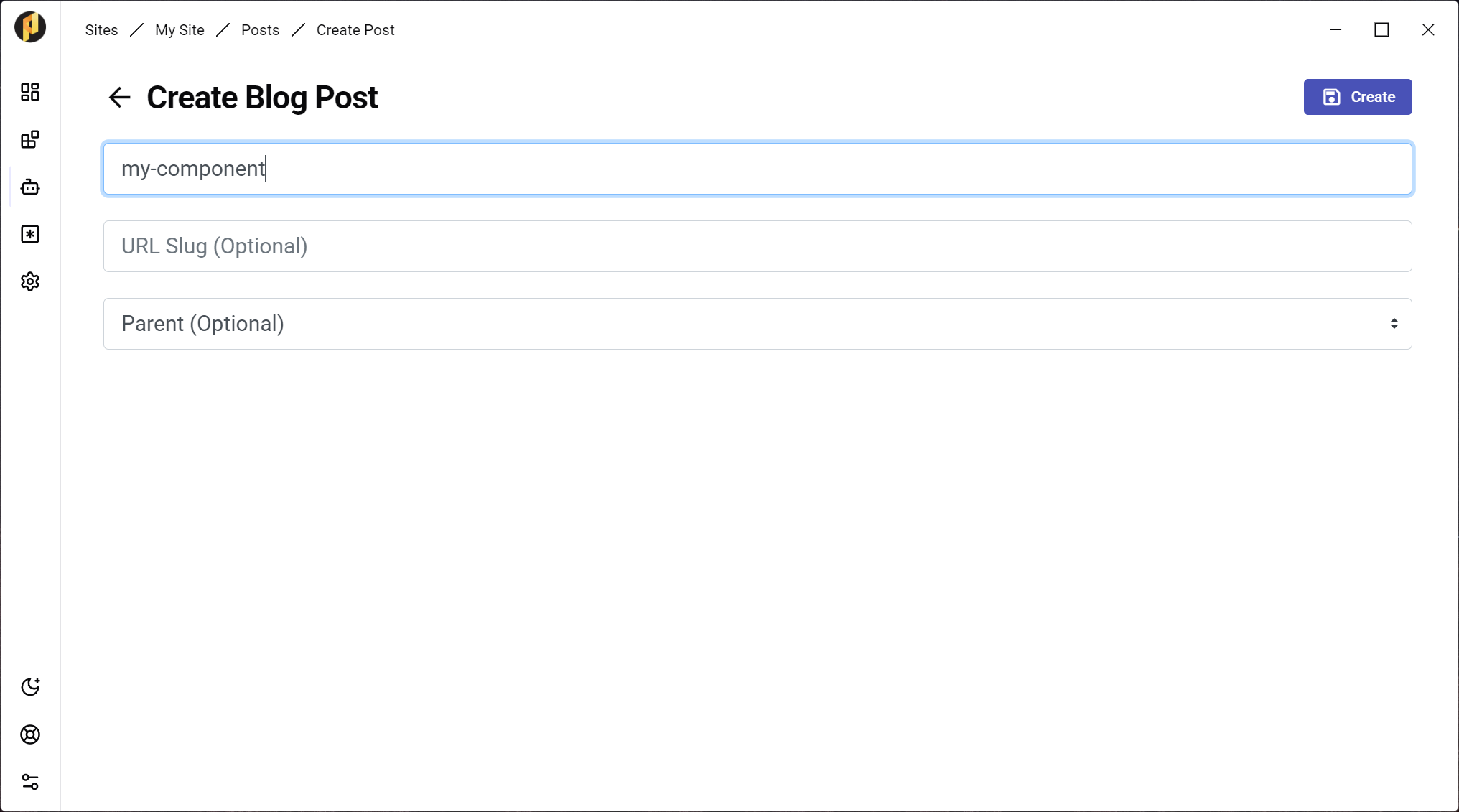
Task: Navigate to Posts breadcrumb
Action: coord(260,30)
